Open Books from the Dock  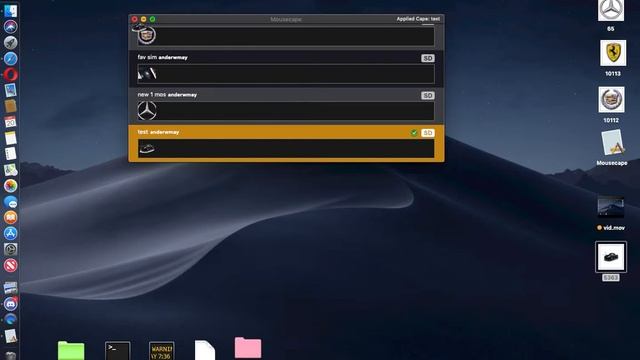pos(11,218)
